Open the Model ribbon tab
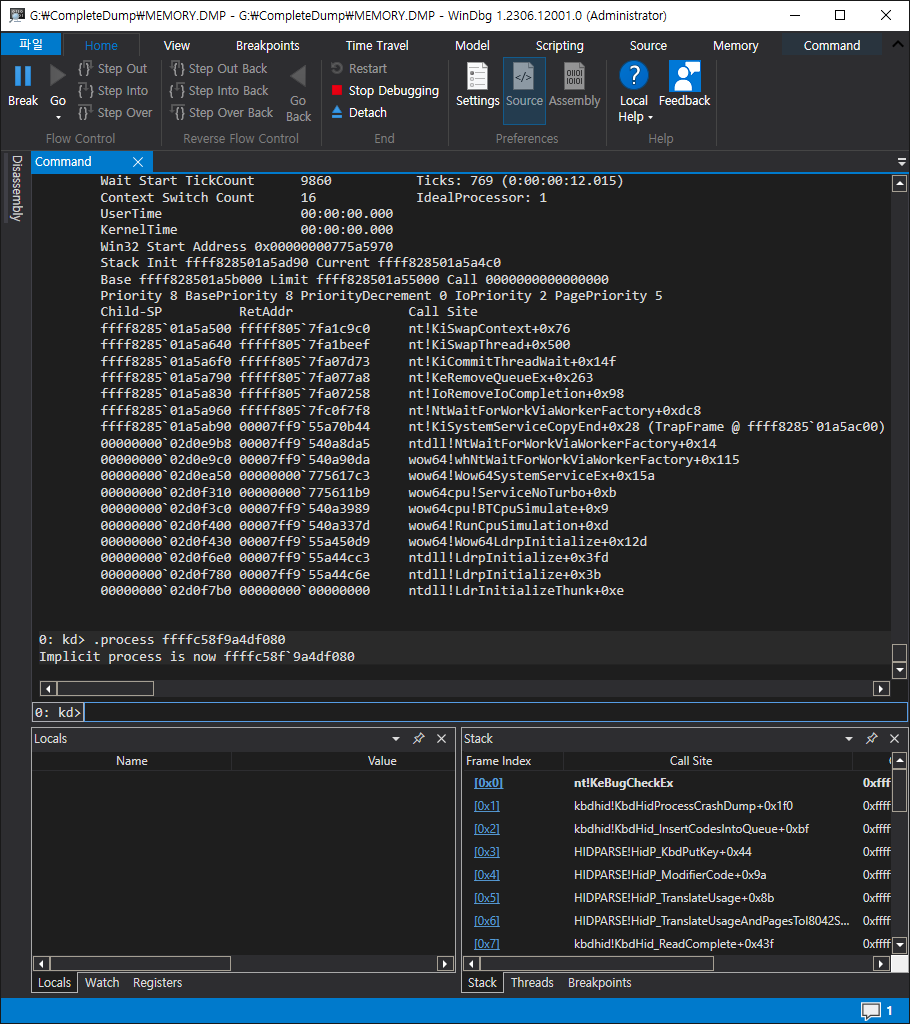The width and height of the screenshot is (910, 1024). [x=472, y=46]
